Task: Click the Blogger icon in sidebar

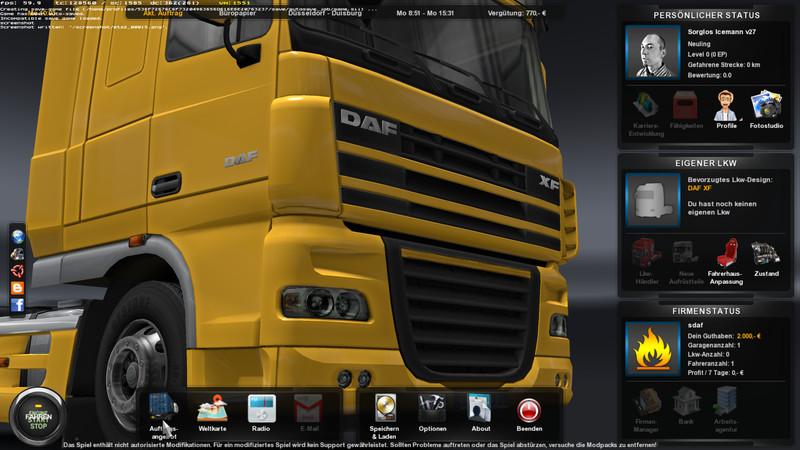Action: coord(17,288)
